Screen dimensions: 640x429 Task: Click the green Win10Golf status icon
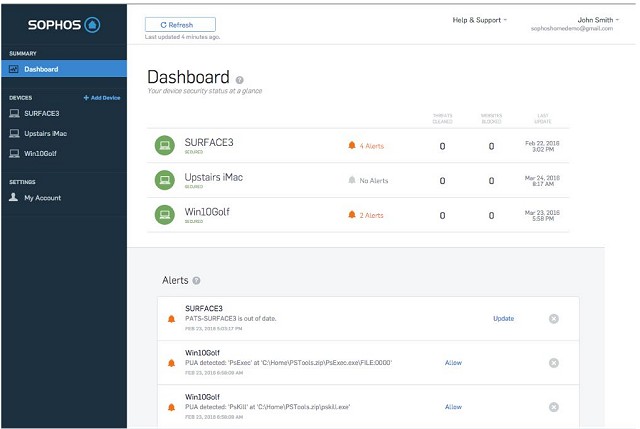(164, 215)
